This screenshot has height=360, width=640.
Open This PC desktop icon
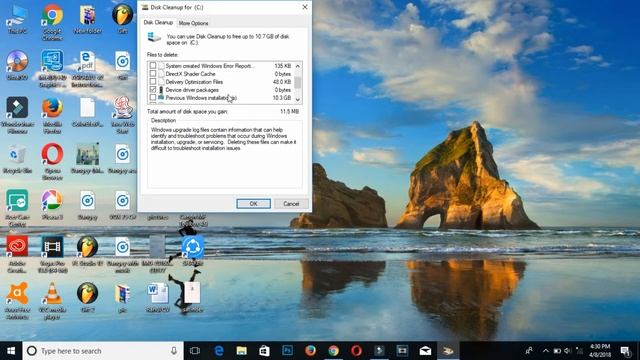tap(17, 19)
